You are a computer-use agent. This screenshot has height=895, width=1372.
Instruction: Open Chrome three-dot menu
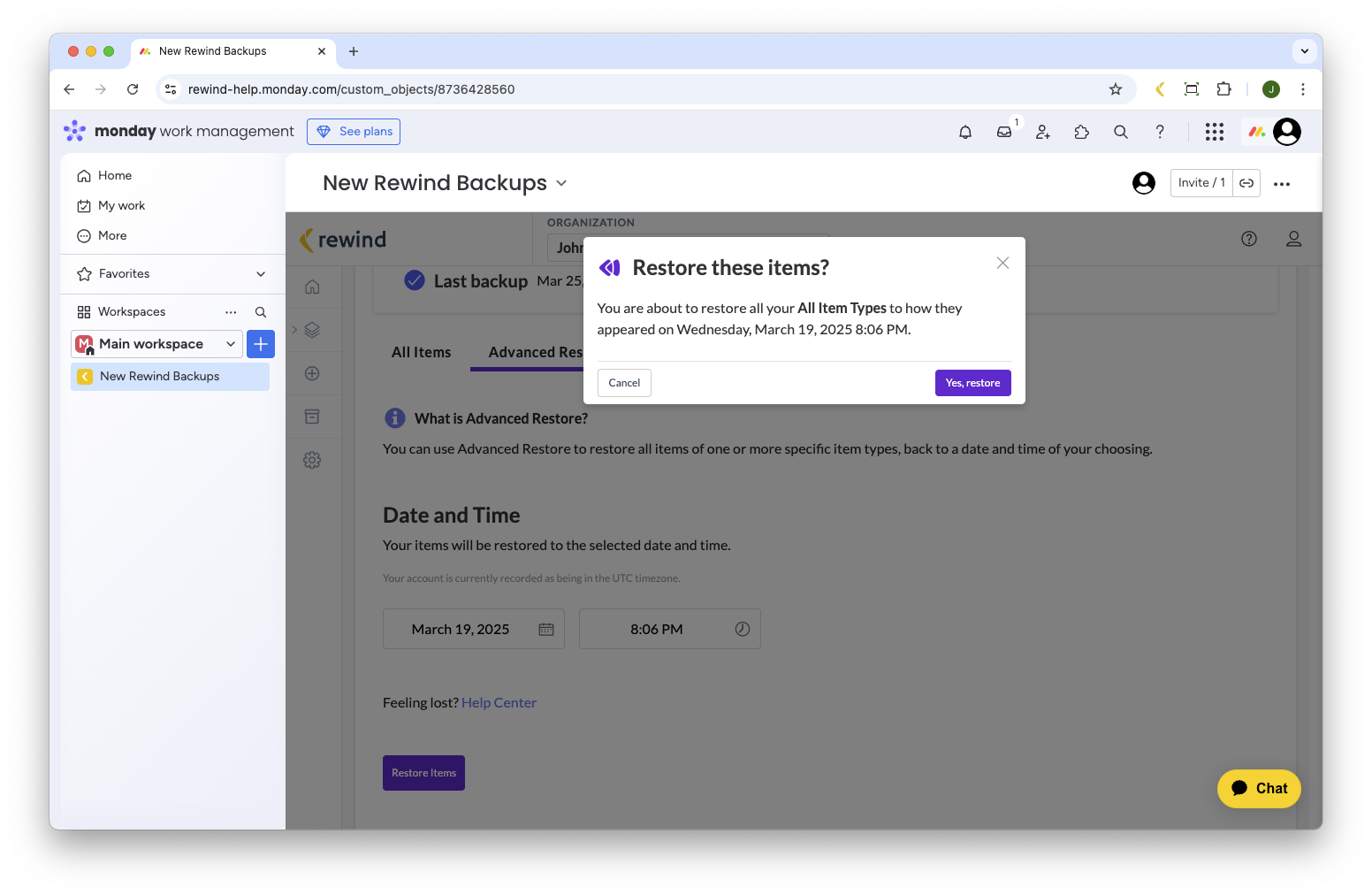[x=1303, y=89]
